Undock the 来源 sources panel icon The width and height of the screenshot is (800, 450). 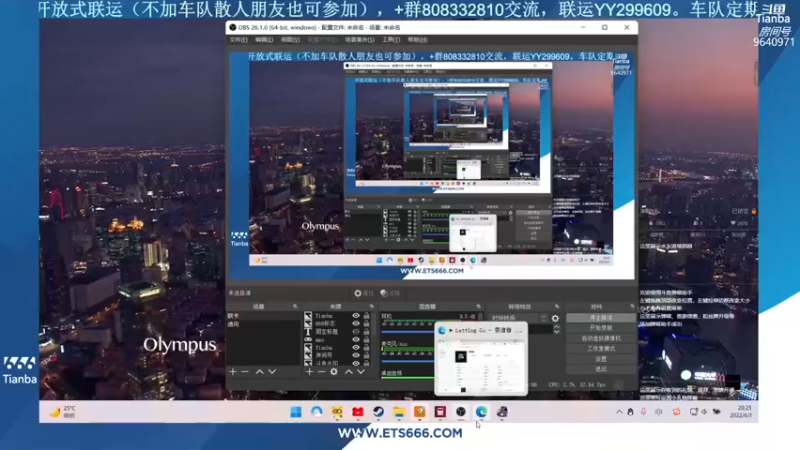(x=371, y=307)
